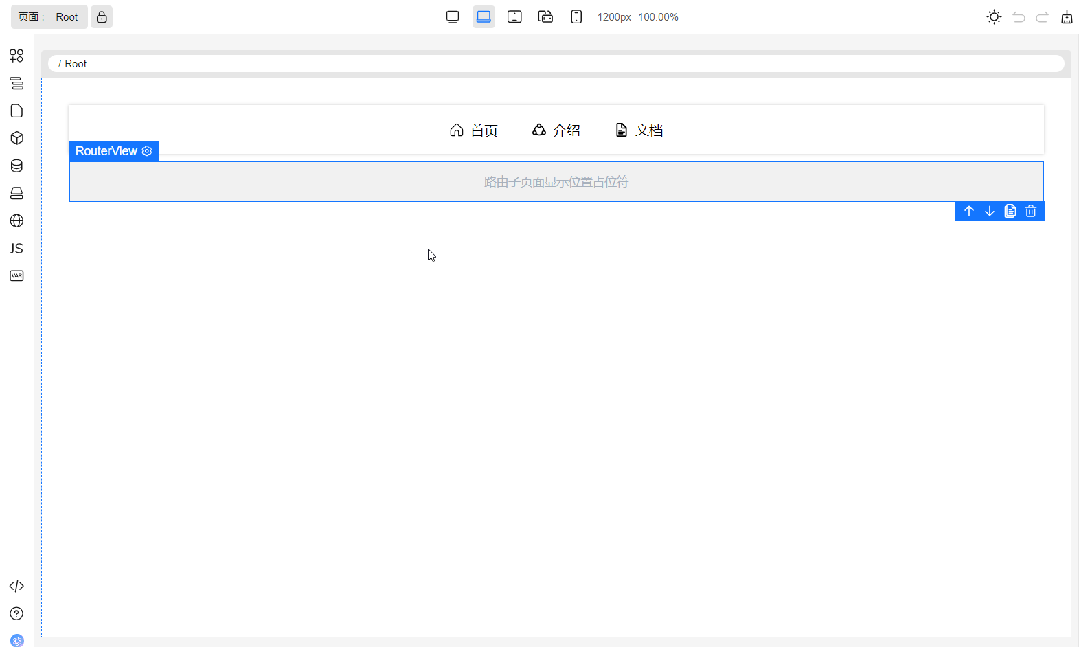
Task: Switch canvas to desktop monitor view
Action: [x=452, y=17]
